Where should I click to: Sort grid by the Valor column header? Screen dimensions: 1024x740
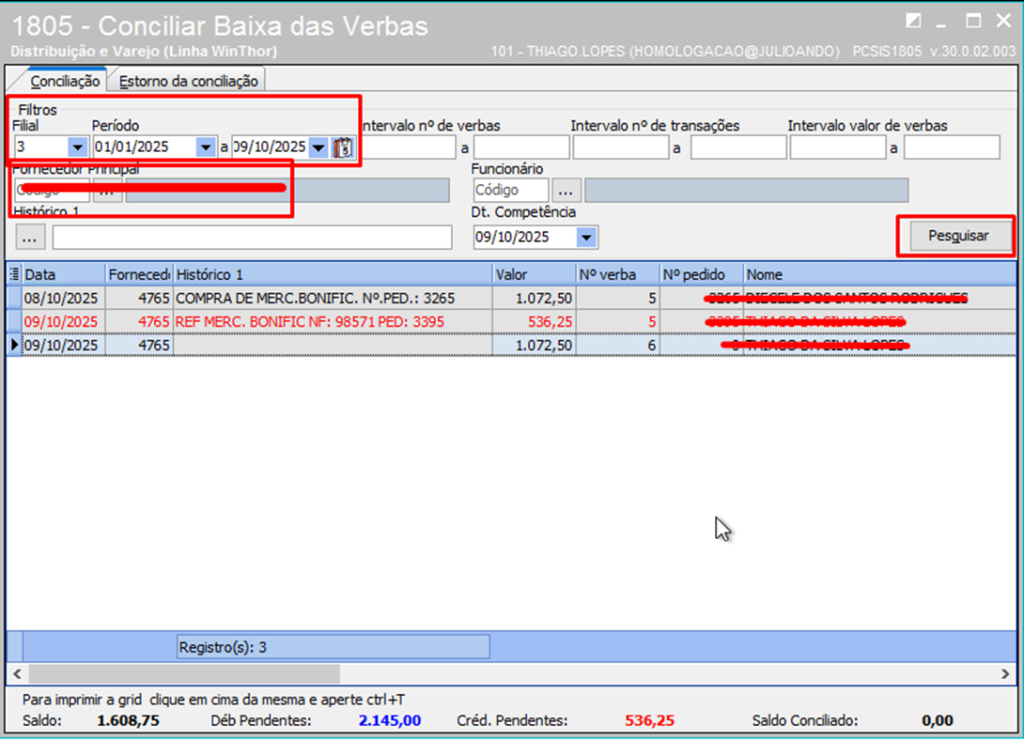[533, 274]
